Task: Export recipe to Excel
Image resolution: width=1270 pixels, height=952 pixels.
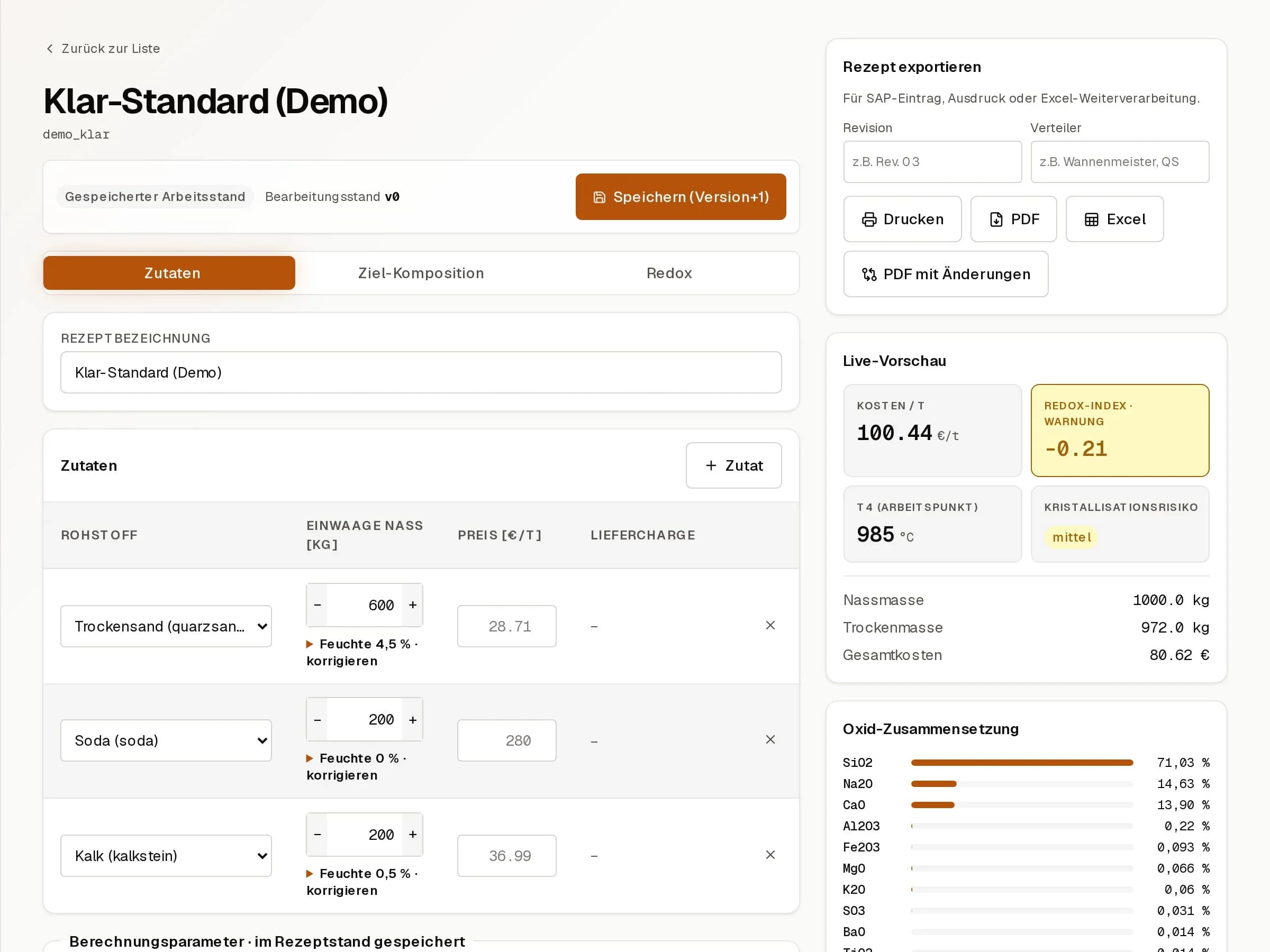Action: pyautogui.click(x=1114, y=219)
